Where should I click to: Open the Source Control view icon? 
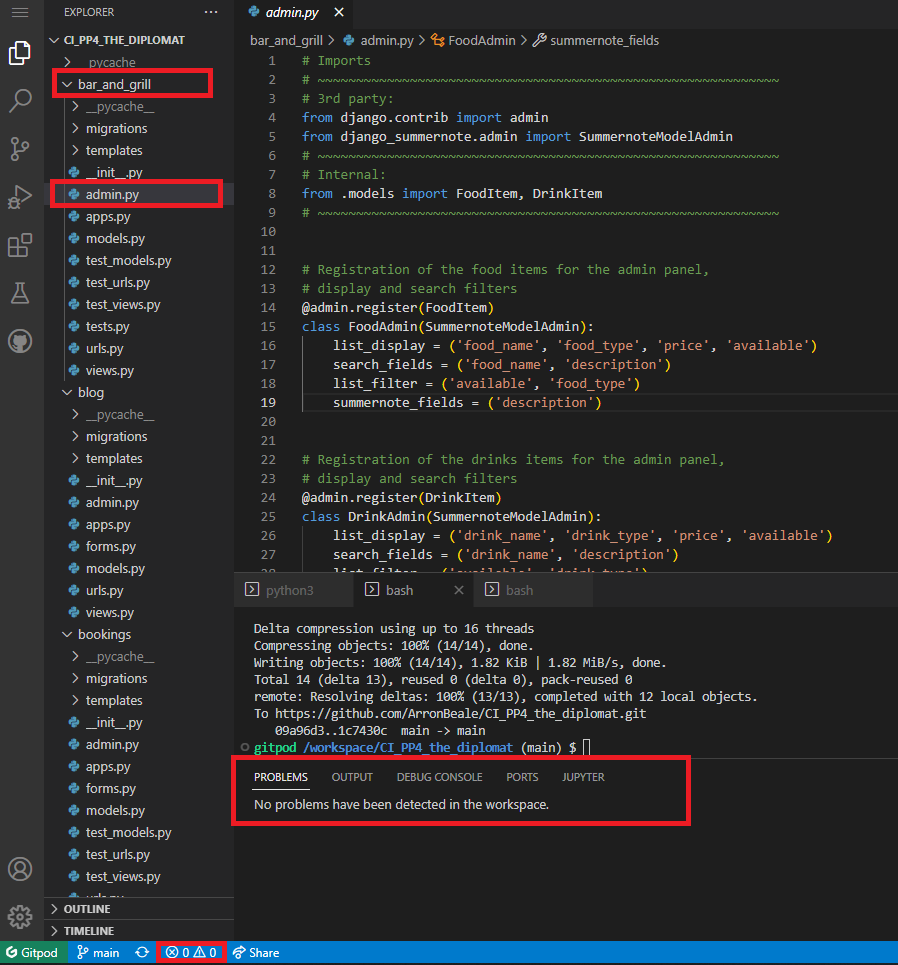point(20,149)
